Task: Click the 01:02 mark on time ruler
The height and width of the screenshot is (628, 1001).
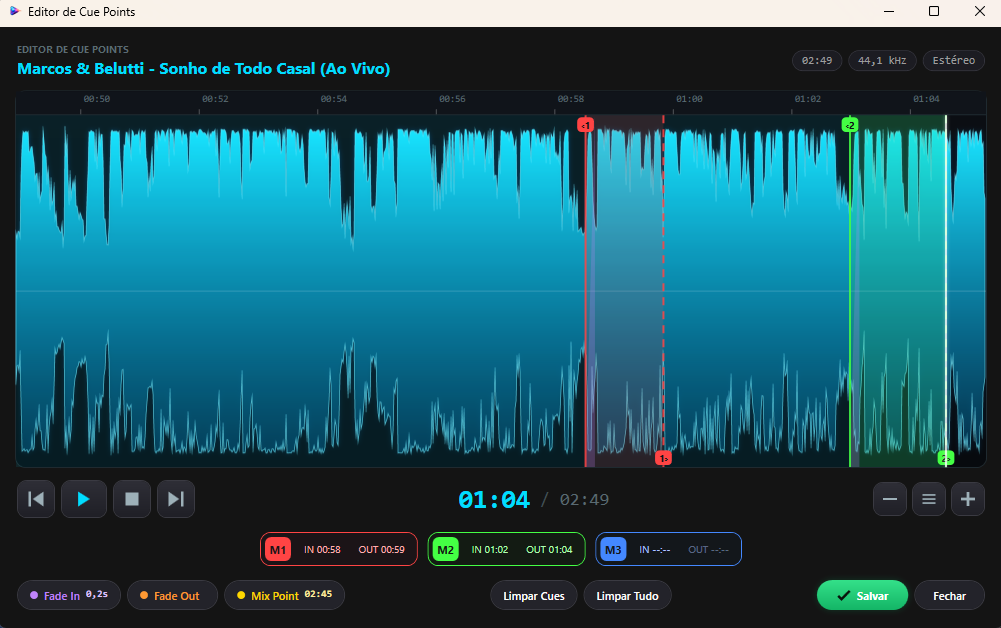Action: (808, 99)
